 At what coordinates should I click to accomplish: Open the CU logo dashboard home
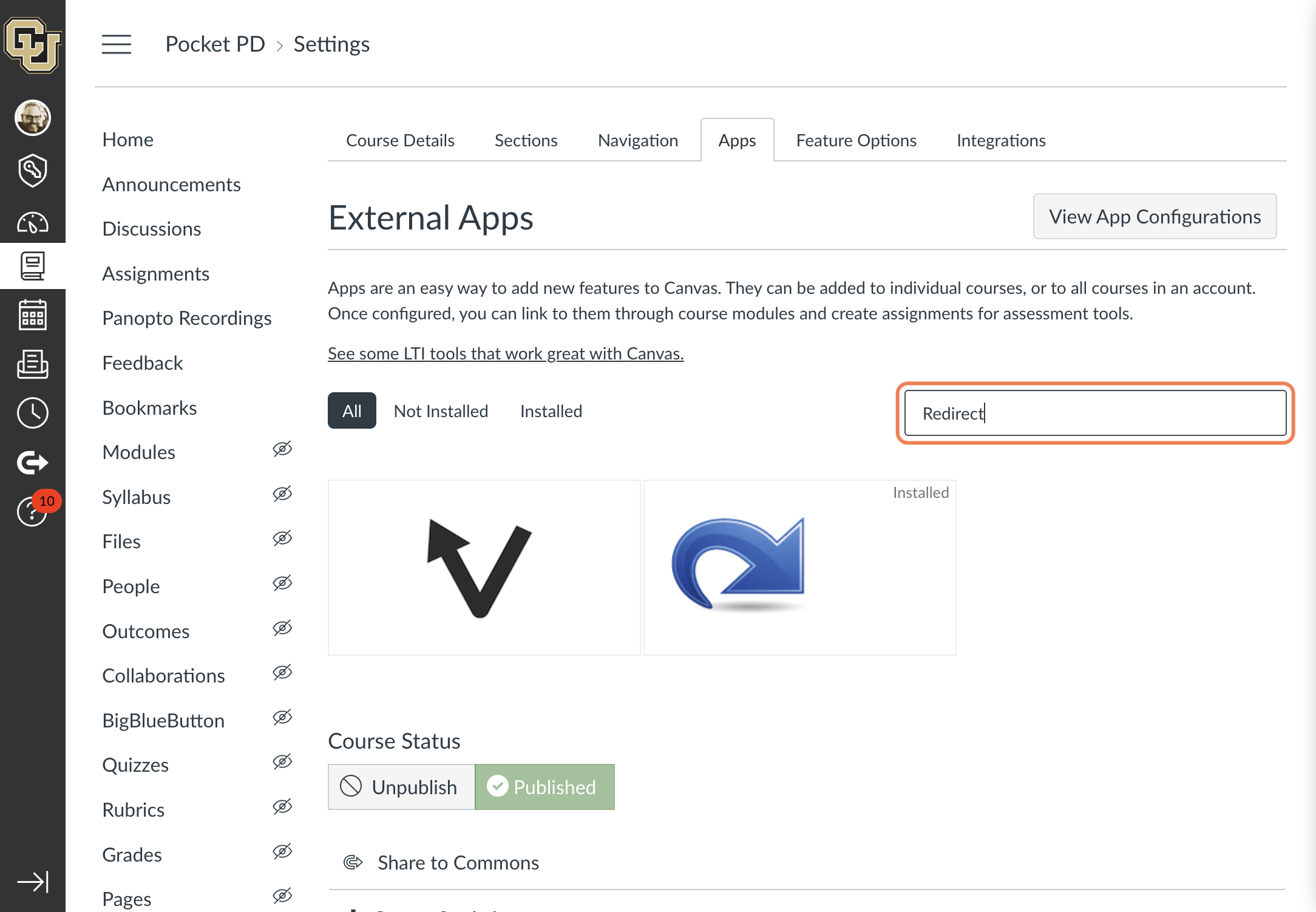(x=32, y=44)
